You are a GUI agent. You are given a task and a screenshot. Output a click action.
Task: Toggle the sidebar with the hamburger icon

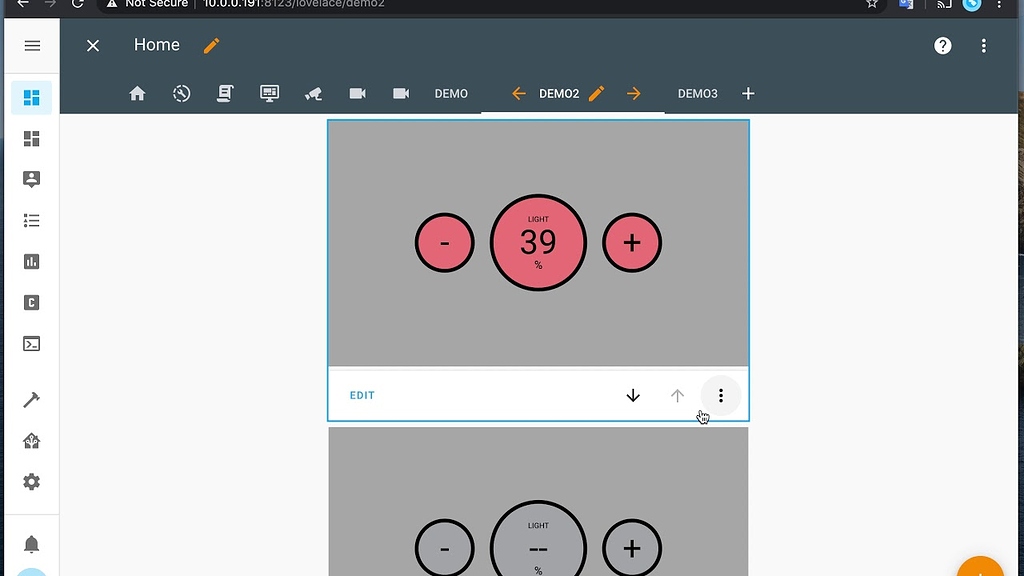31,45
